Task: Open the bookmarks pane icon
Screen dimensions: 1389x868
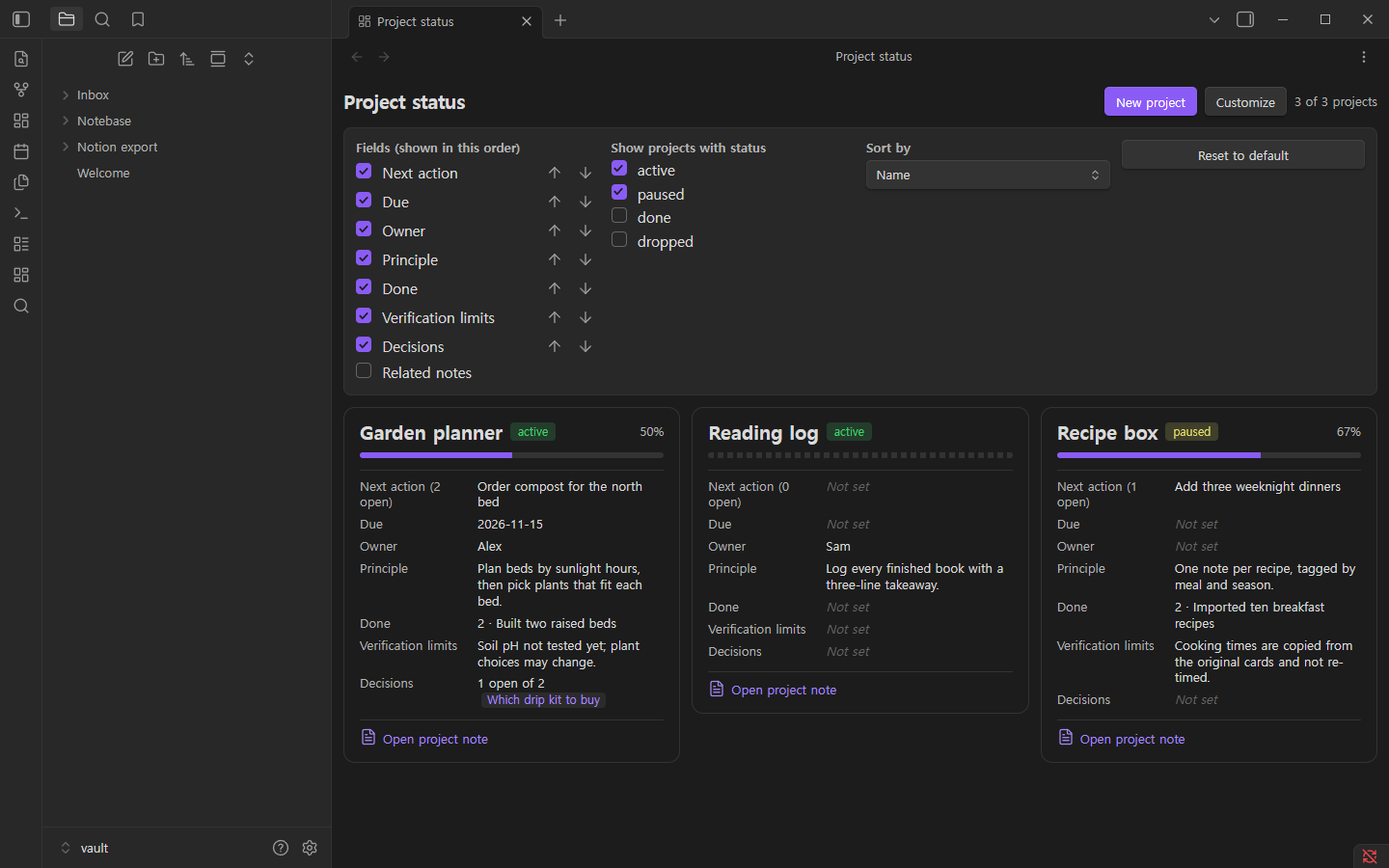Action: point(138,19)
